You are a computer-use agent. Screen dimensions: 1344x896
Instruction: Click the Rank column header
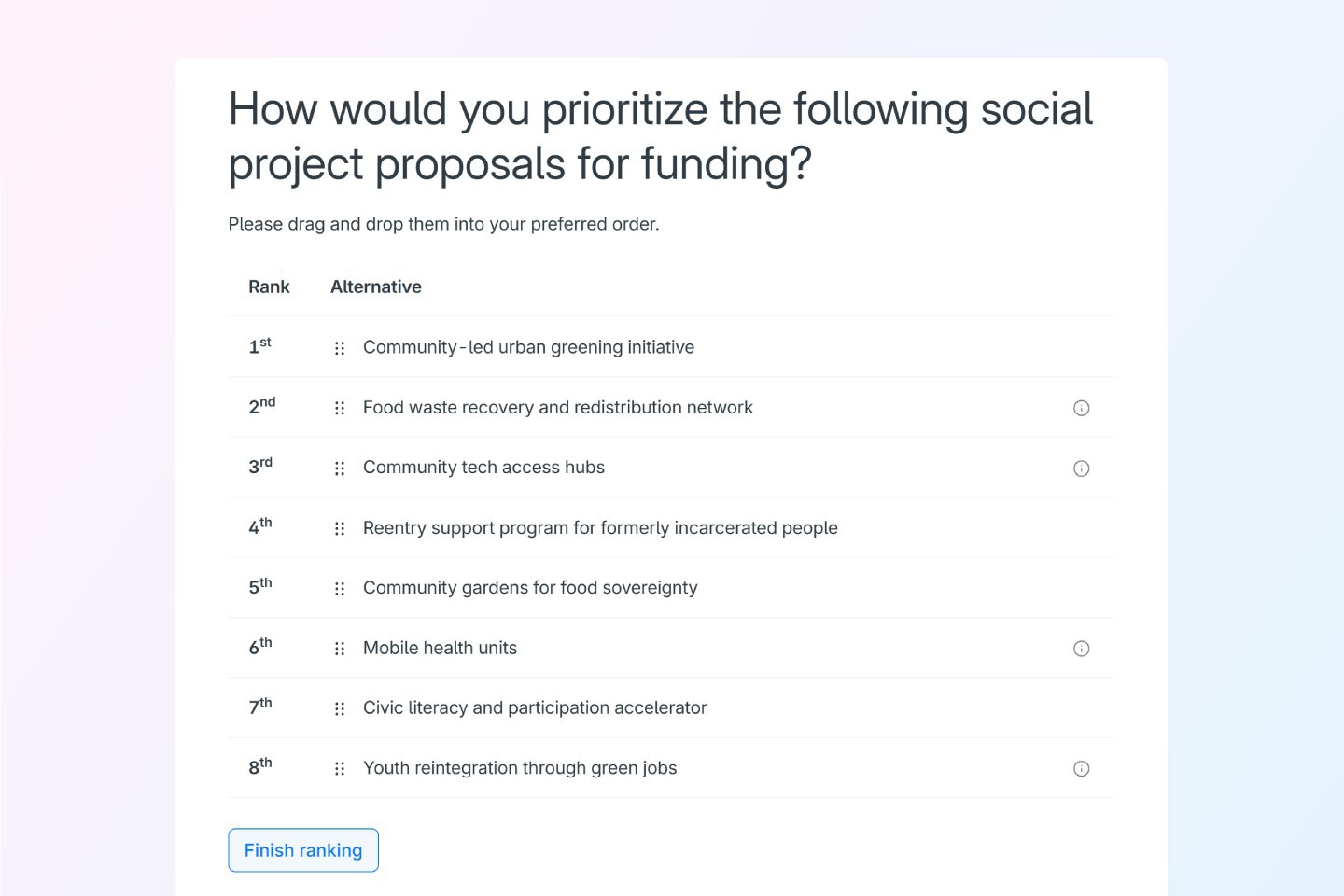tap(269, 287)
